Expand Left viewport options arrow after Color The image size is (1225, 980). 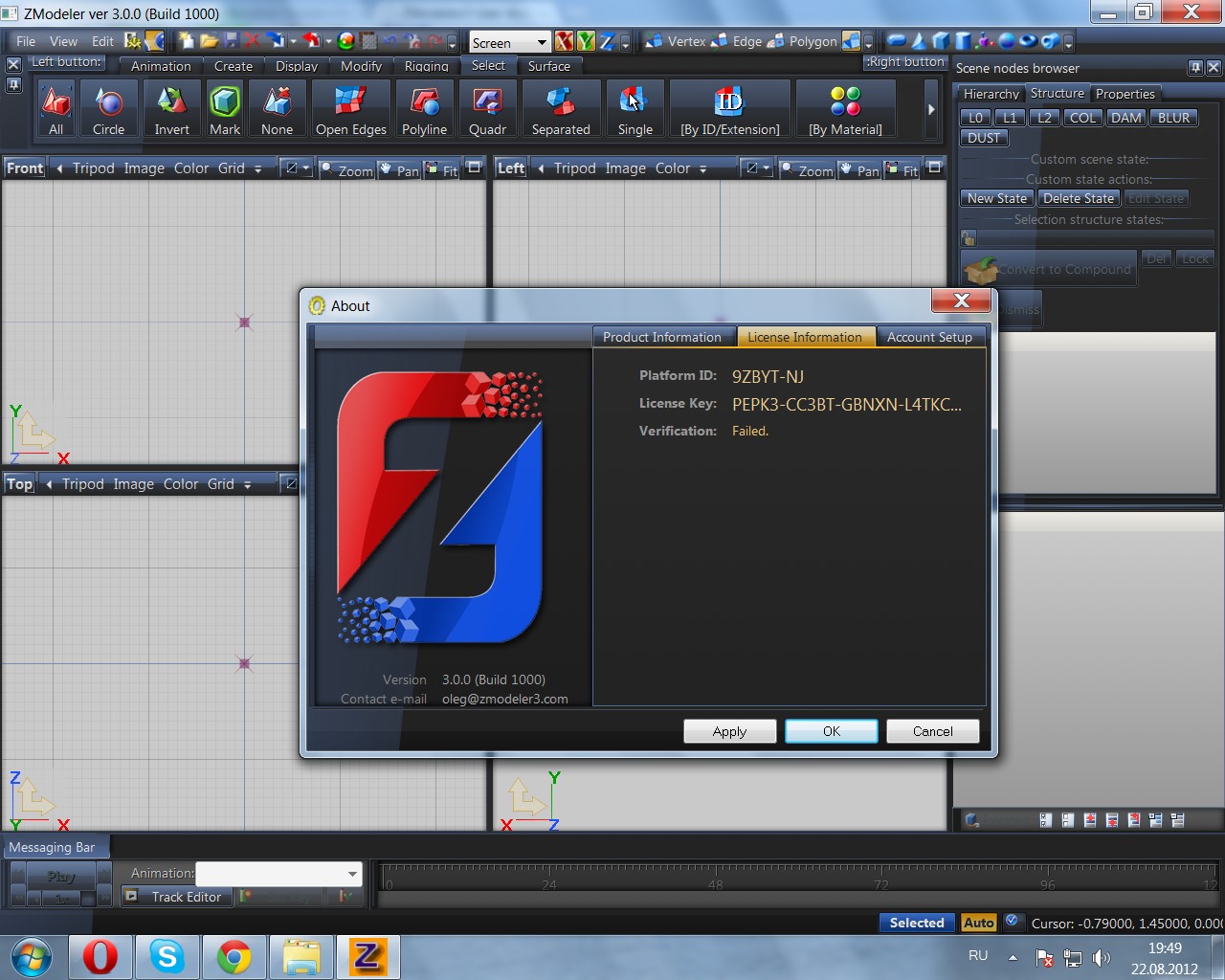(703, 168)
